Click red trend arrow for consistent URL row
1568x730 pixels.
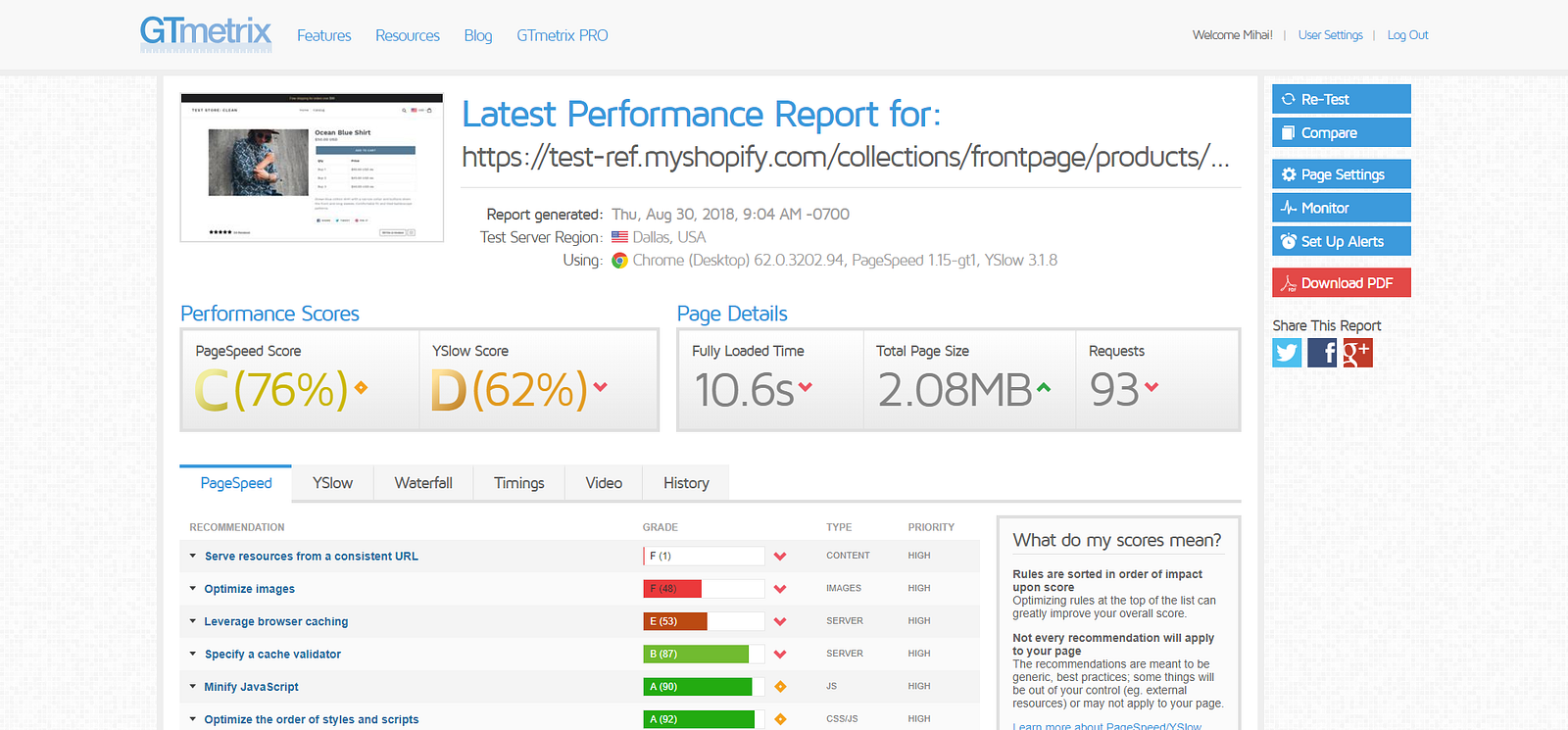[x=780, y=557]
